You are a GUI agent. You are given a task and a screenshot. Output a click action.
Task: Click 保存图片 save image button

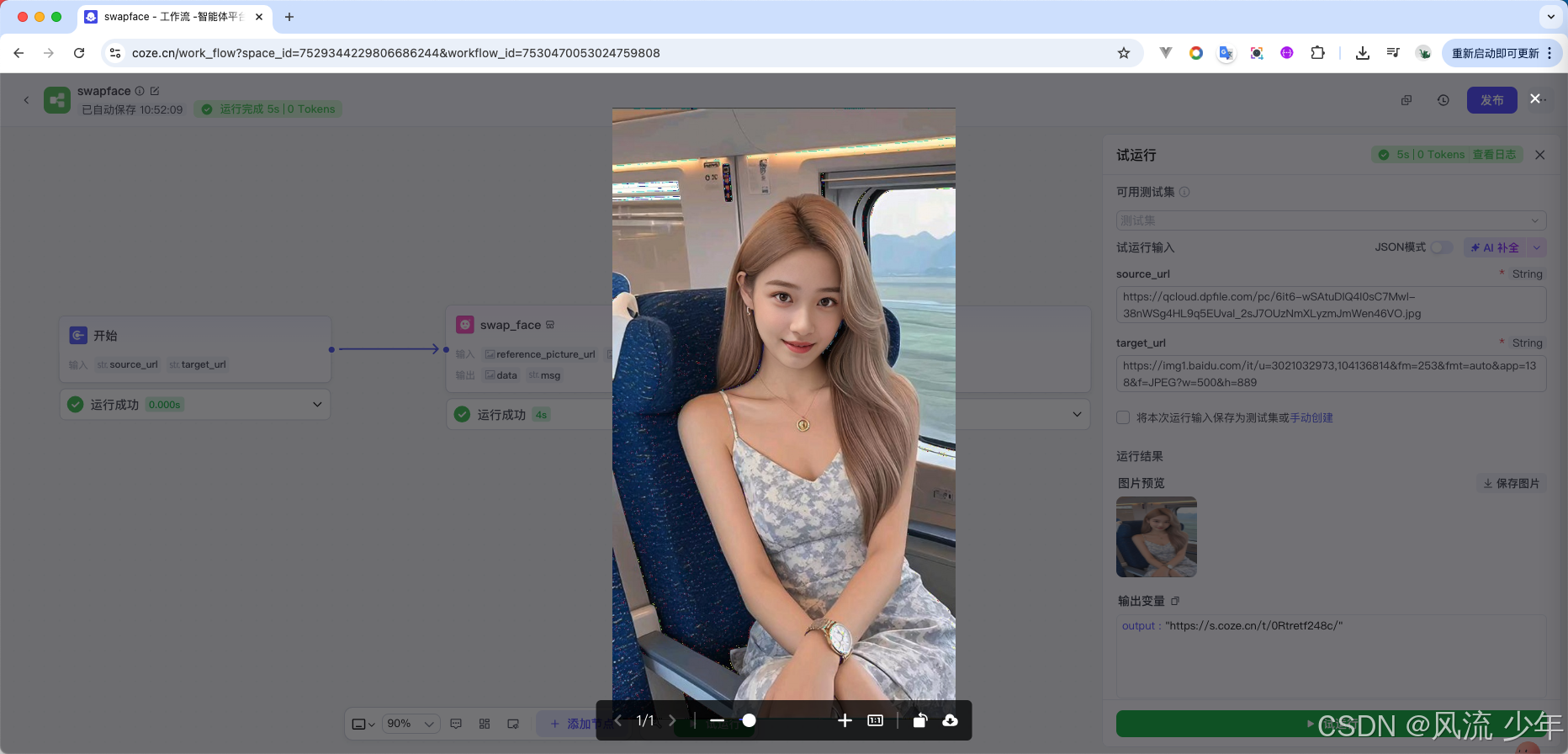click(1512, 483)
